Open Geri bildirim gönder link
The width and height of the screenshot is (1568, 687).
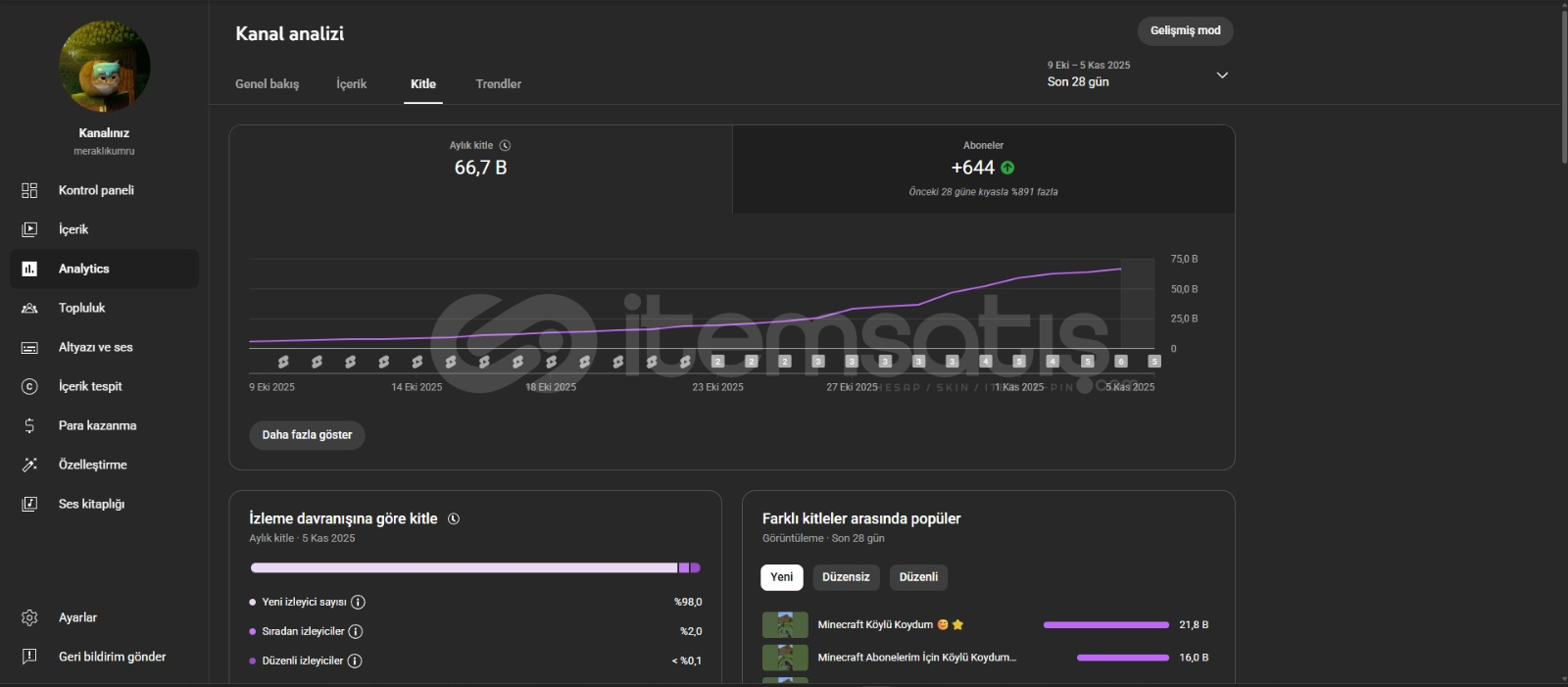click(112, 657)
